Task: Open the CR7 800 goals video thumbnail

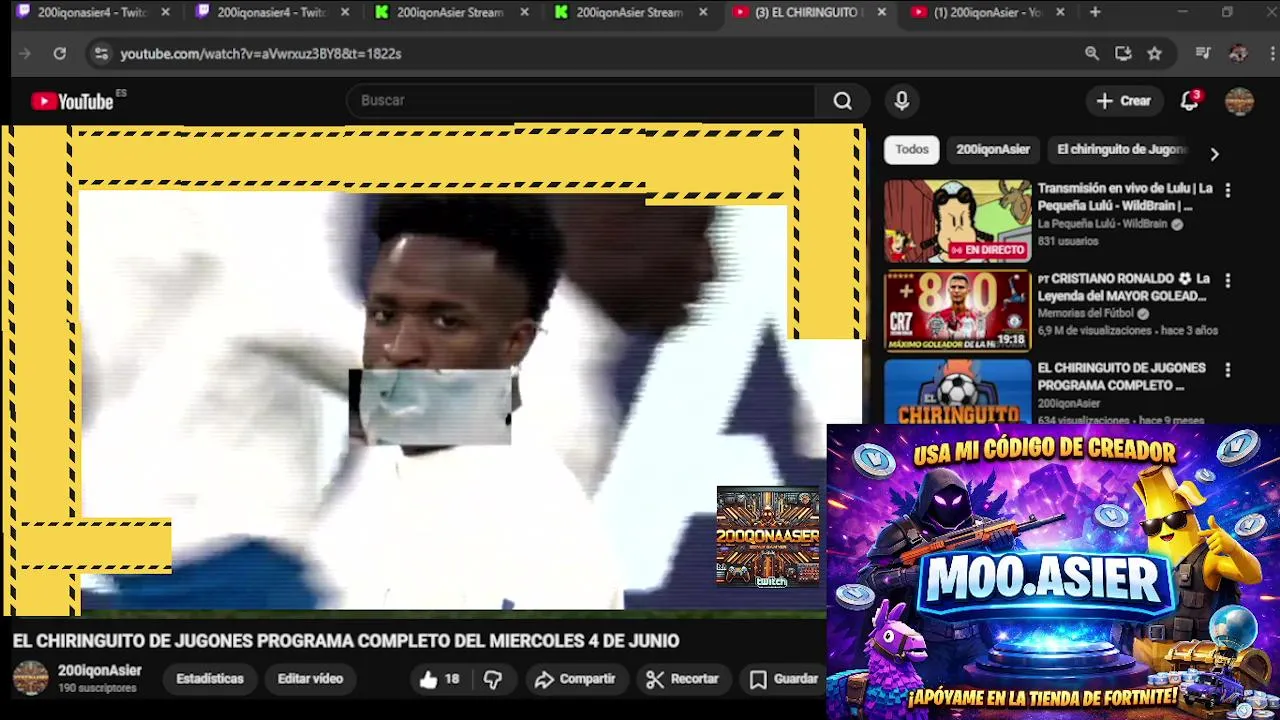Action: (x=957, y=311)
